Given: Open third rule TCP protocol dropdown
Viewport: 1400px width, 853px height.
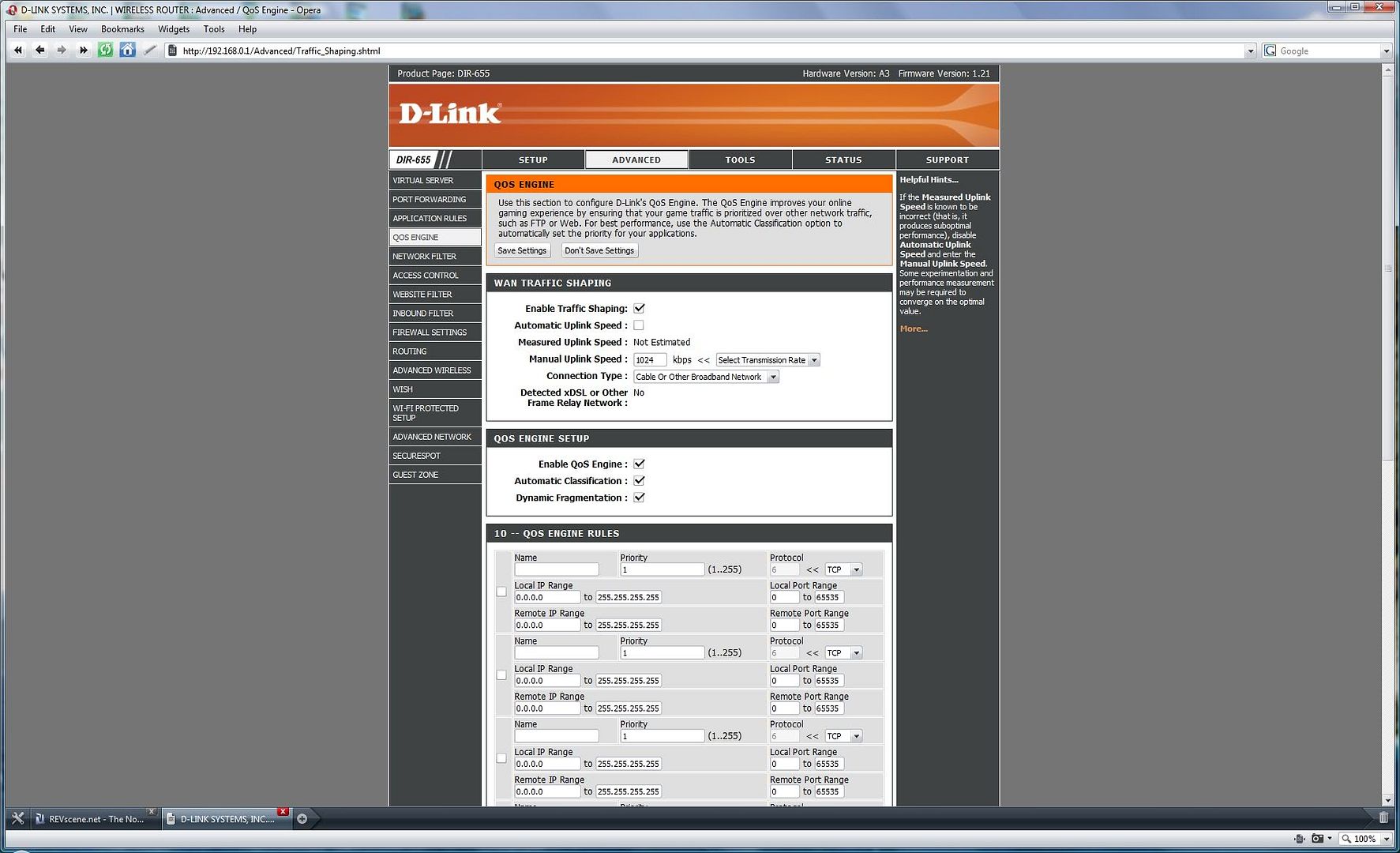Looking at the screenshot, I should coord(843,736).
